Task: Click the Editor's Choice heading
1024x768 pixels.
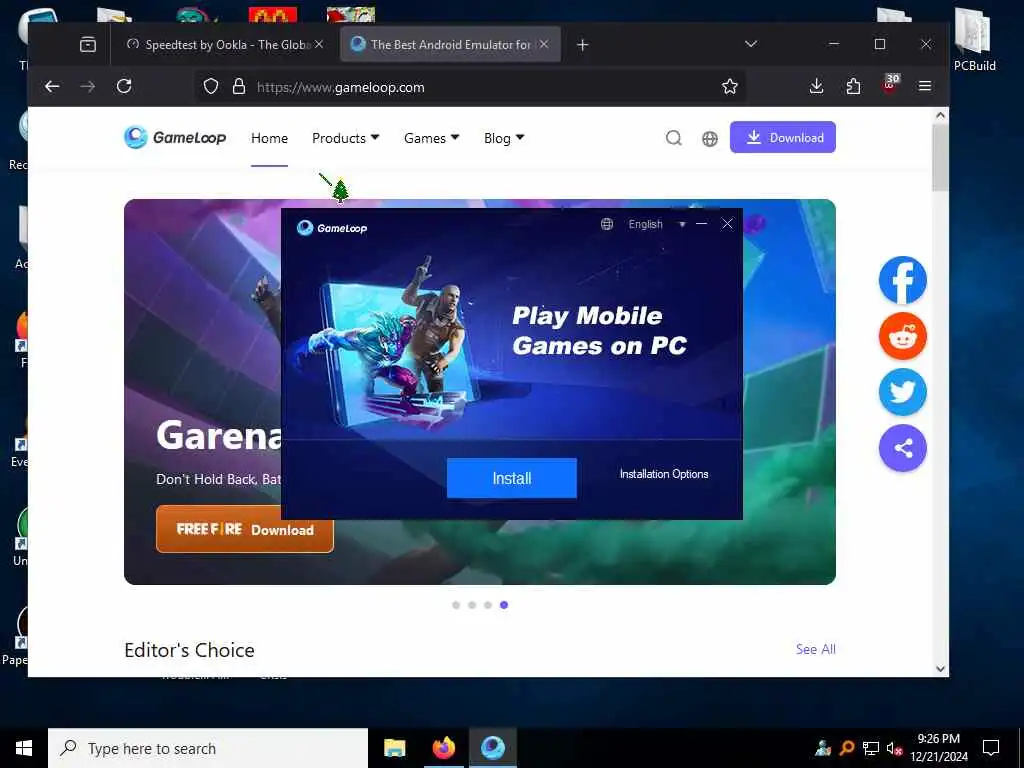Action: [x=189, y=650]
